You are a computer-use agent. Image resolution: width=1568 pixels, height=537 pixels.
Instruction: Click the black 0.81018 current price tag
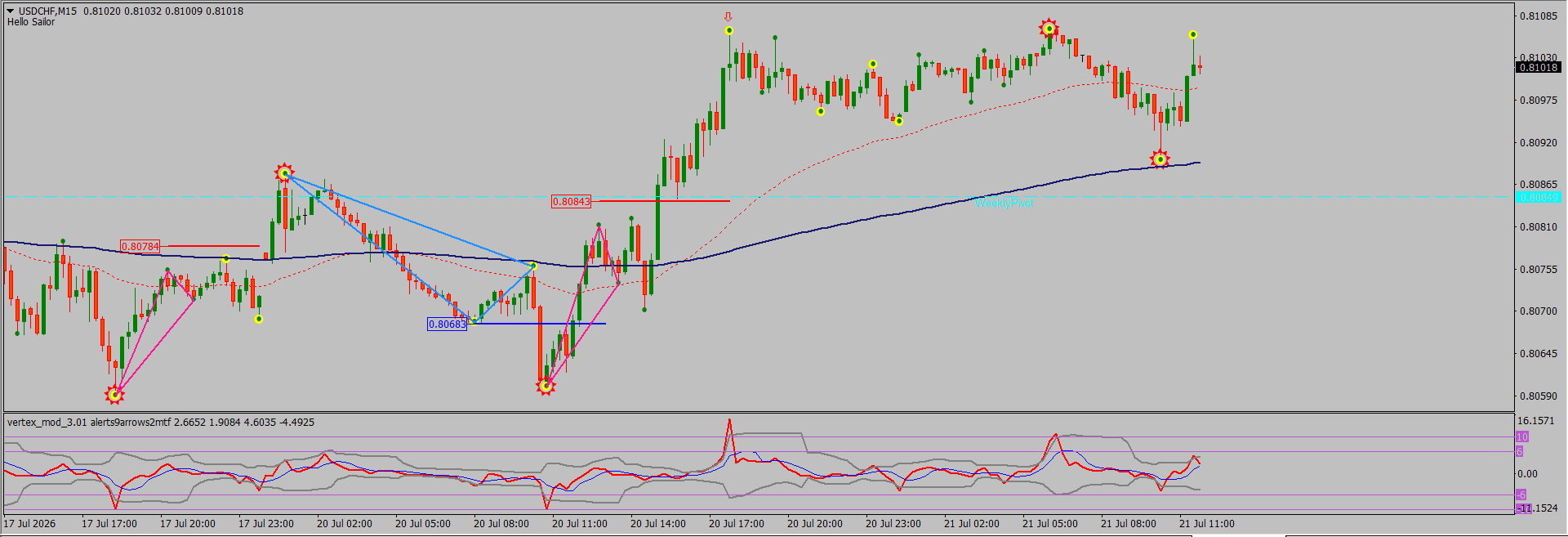tap(1538, 67)
